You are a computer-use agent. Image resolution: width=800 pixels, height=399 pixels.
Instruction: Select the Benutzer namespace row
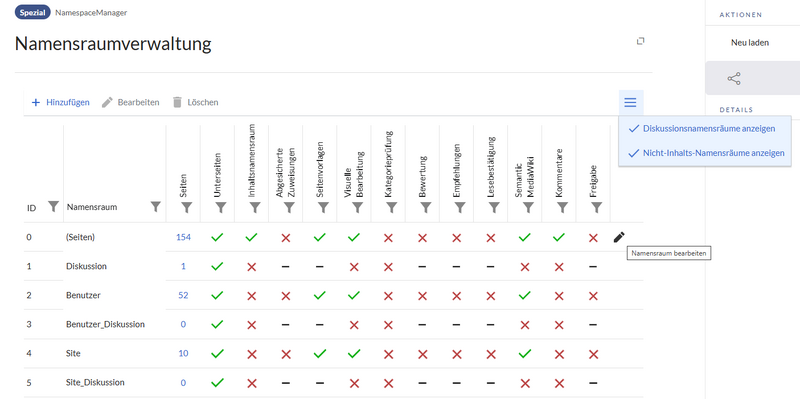coord(334,295)
